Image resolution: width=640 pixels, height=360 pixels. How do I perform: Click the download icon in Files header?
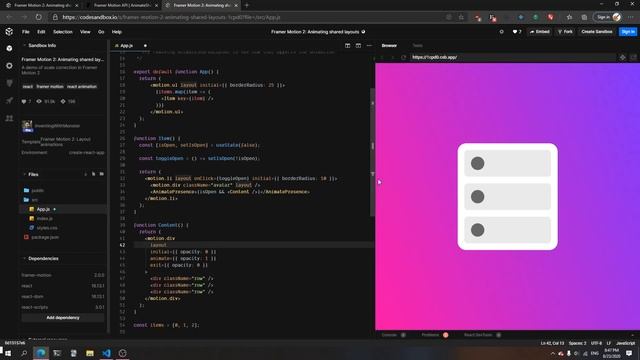86,174
